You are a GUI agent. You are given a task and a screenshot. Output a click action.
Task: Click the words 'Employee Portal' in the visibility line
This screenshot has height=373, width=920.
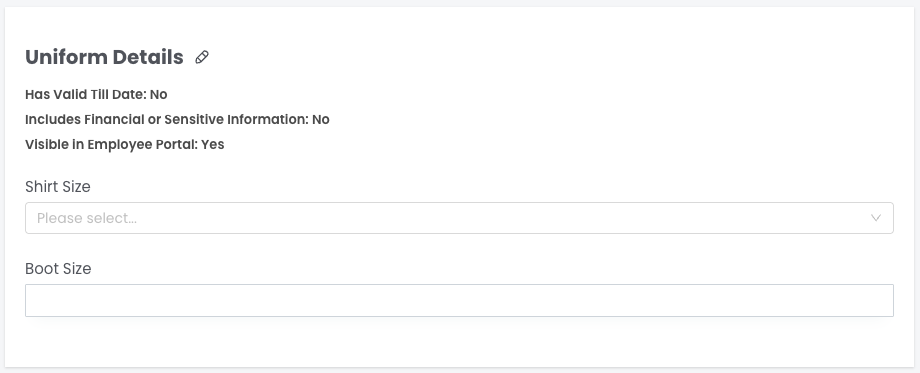click(143, 145)
